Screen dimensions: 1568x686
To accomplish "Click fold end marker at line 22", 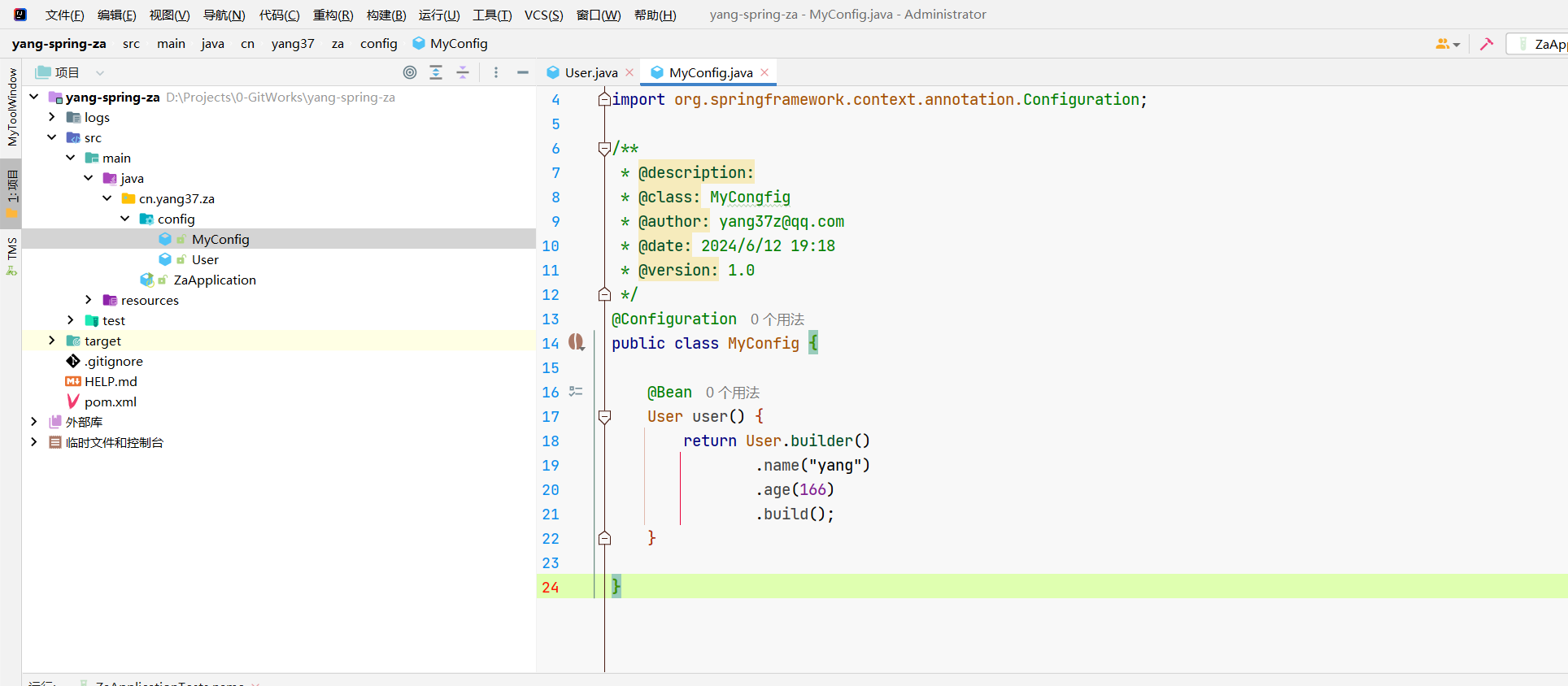I will [604, 538].
